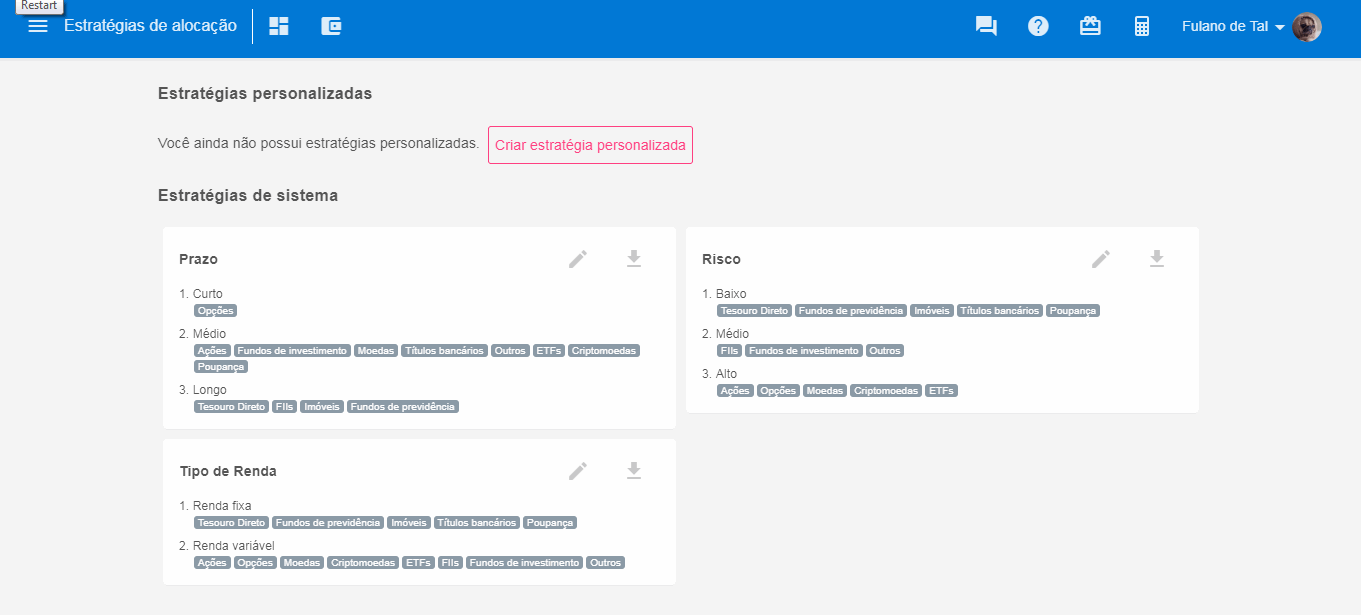This screenshot has height=615, width=1361.
Task: Click the user profile avatar picture
Action: pyautogui.click(x=1306, y=27)
